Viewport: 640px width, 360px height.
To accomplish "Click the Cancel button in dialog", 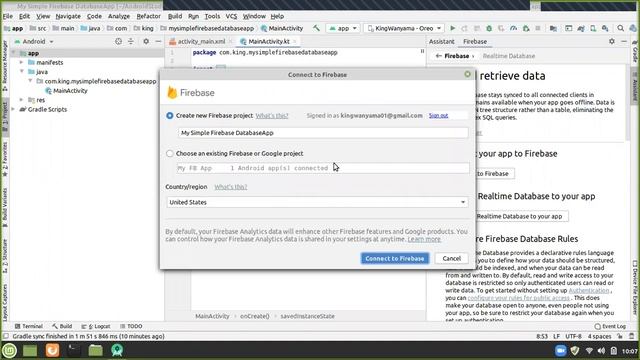I will point(451,258).
